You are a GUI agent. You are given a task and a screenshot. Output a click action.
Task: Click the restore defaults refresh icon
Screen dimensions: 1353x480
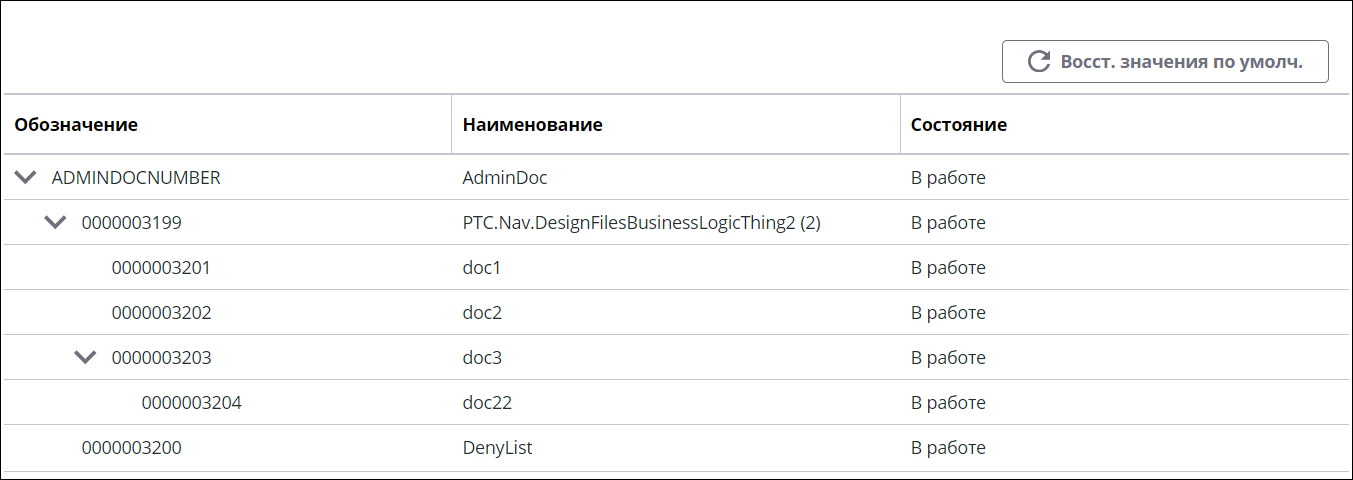1039,62
